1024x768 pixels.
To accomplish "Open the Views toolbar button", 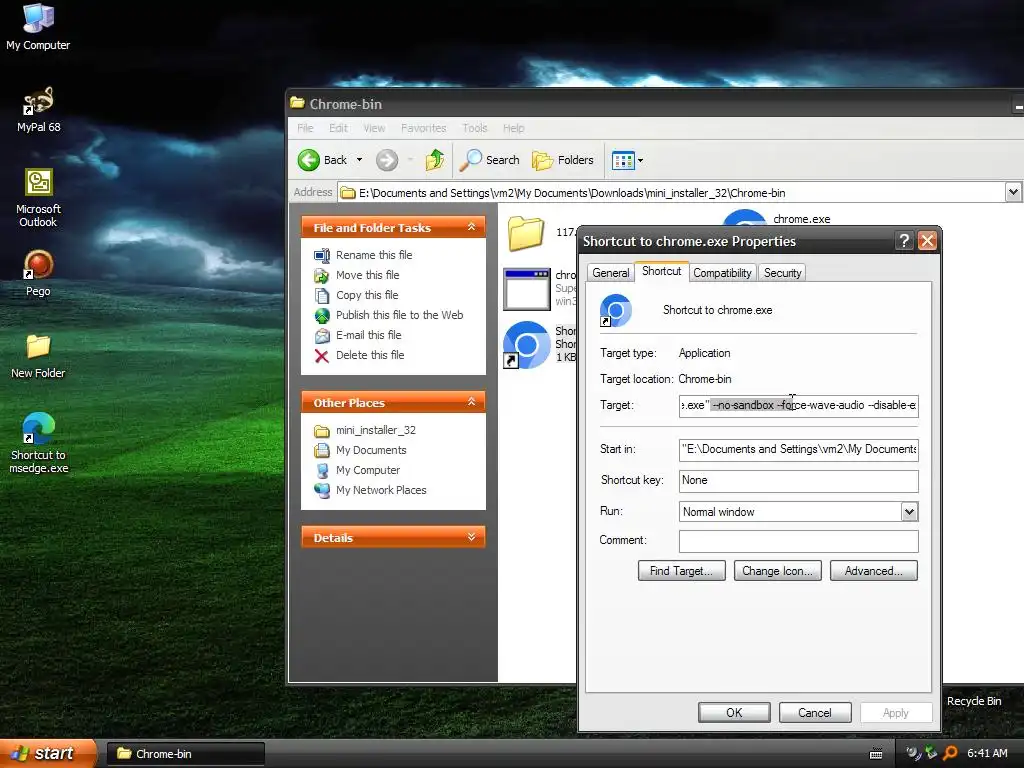I will [x=627, y=160].
